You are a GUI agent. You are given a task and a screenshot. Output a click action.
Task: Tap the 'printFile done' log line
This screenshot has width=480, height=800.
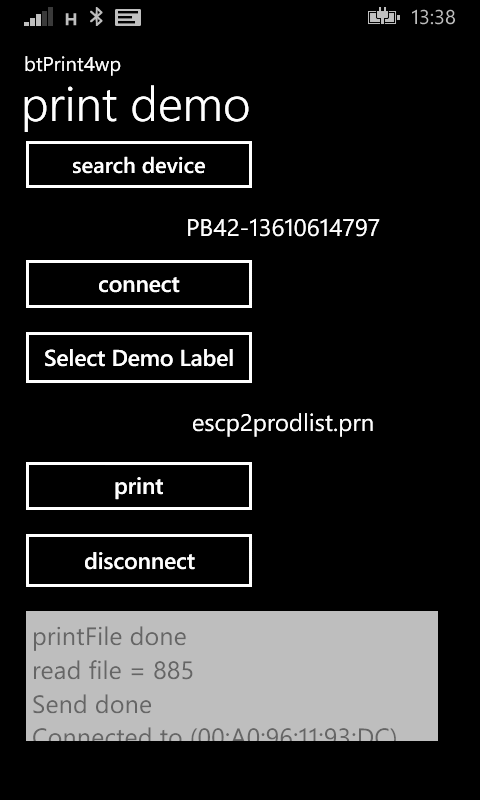pos(109,637)
